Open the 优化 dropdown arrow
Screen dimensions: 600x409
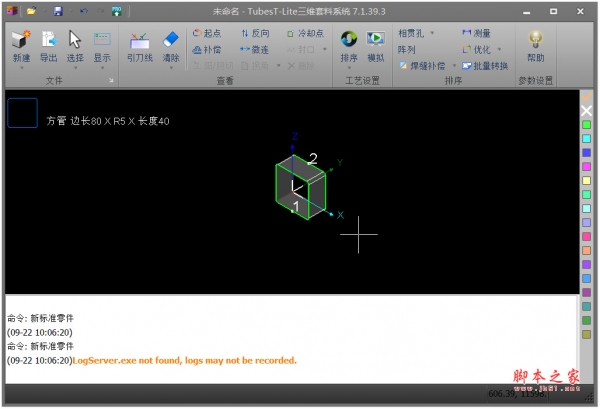(x=499, y=49)
